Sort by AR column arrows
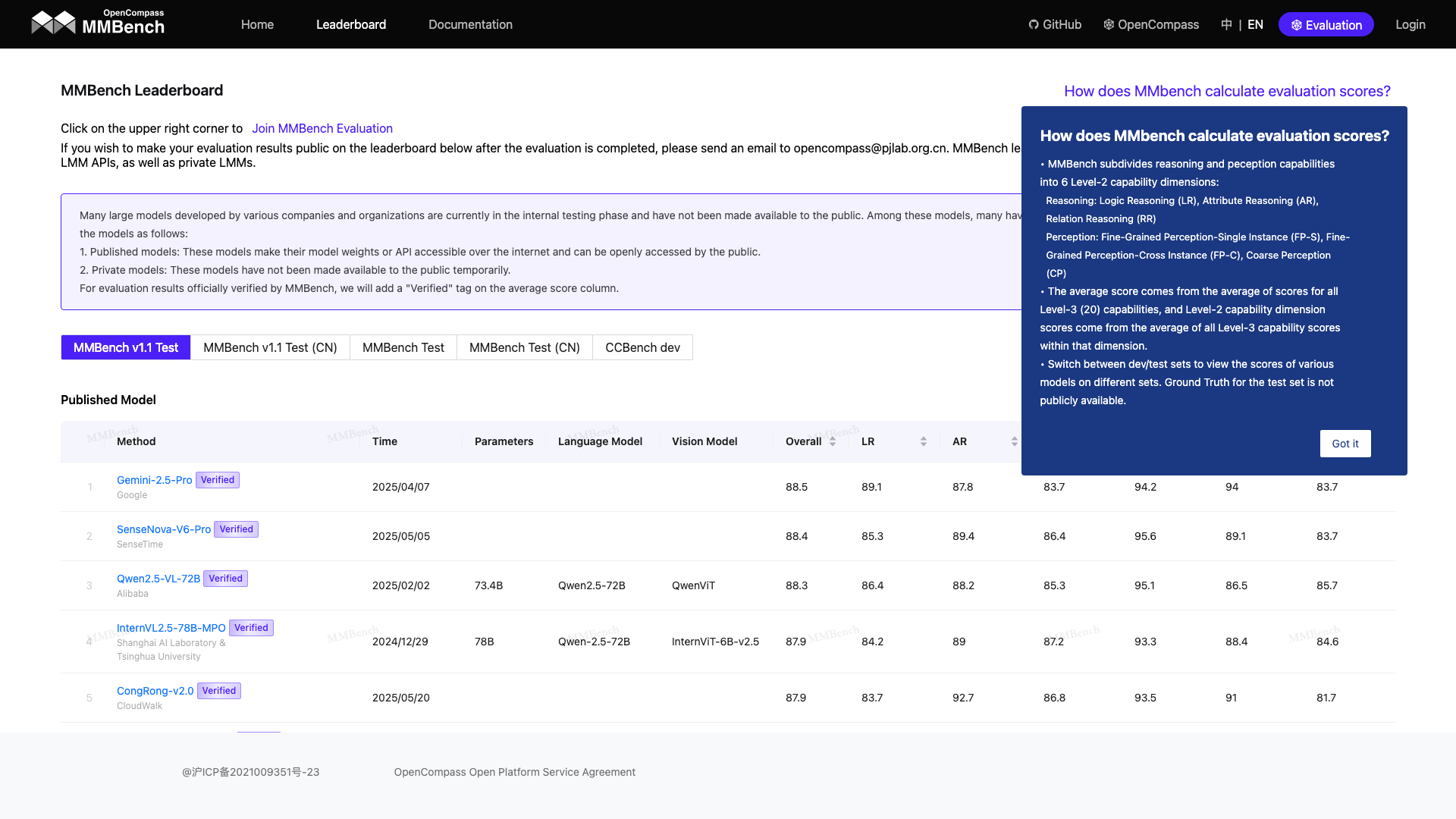 (1015, 441)
